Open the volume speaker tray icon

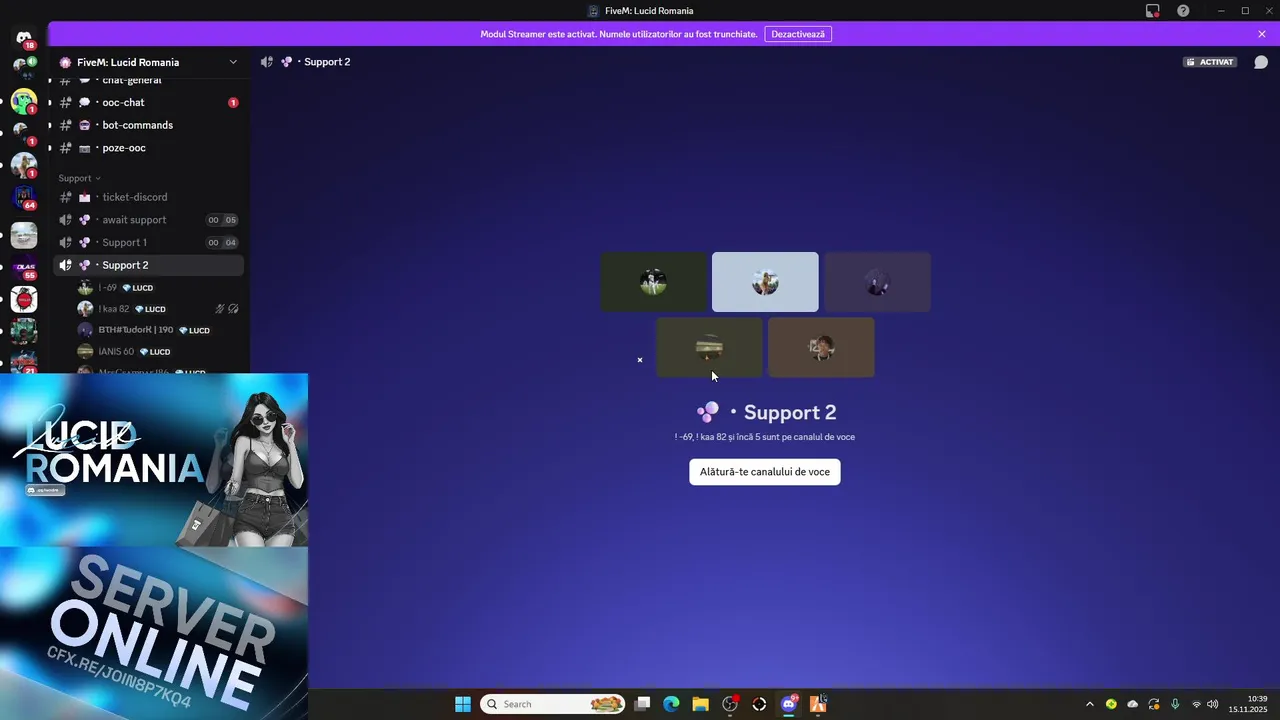click(1213, 704)
